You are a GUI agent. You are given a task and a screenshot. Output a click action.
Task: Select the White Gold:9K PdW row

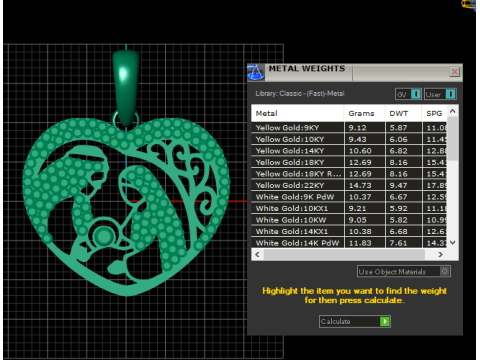(349, 197)
